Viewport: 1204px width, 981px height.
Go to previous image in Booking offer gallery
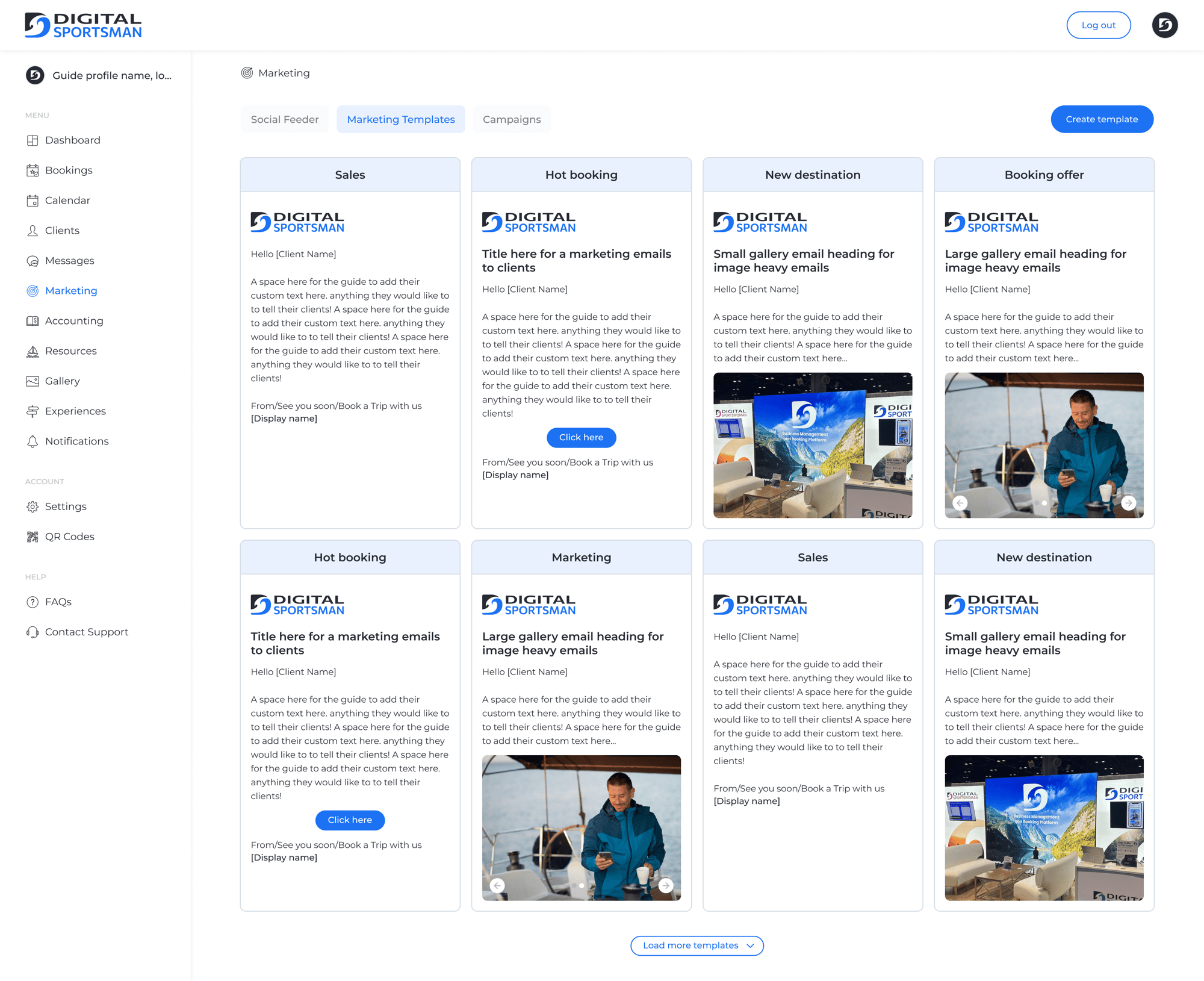coord(960,502)
